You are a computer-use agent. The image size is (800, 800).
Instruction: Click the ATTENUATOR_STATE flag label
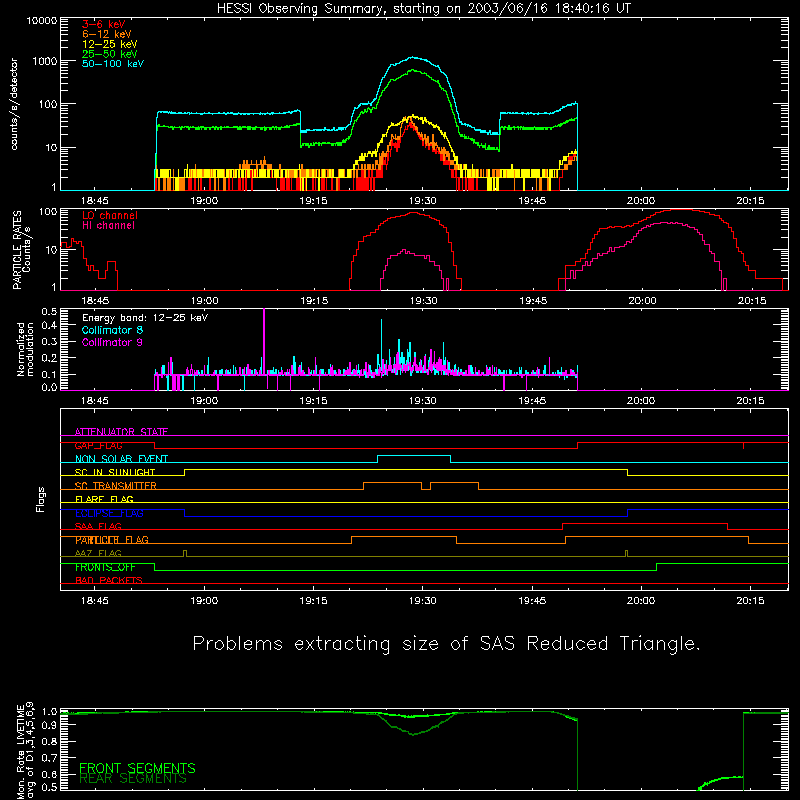[x=121, y=432]
